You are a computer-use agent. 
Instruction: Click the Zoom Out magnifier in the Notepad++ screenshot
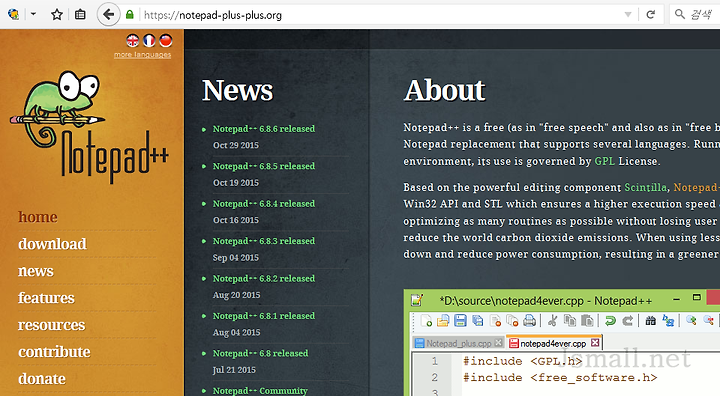click(709, 320)
